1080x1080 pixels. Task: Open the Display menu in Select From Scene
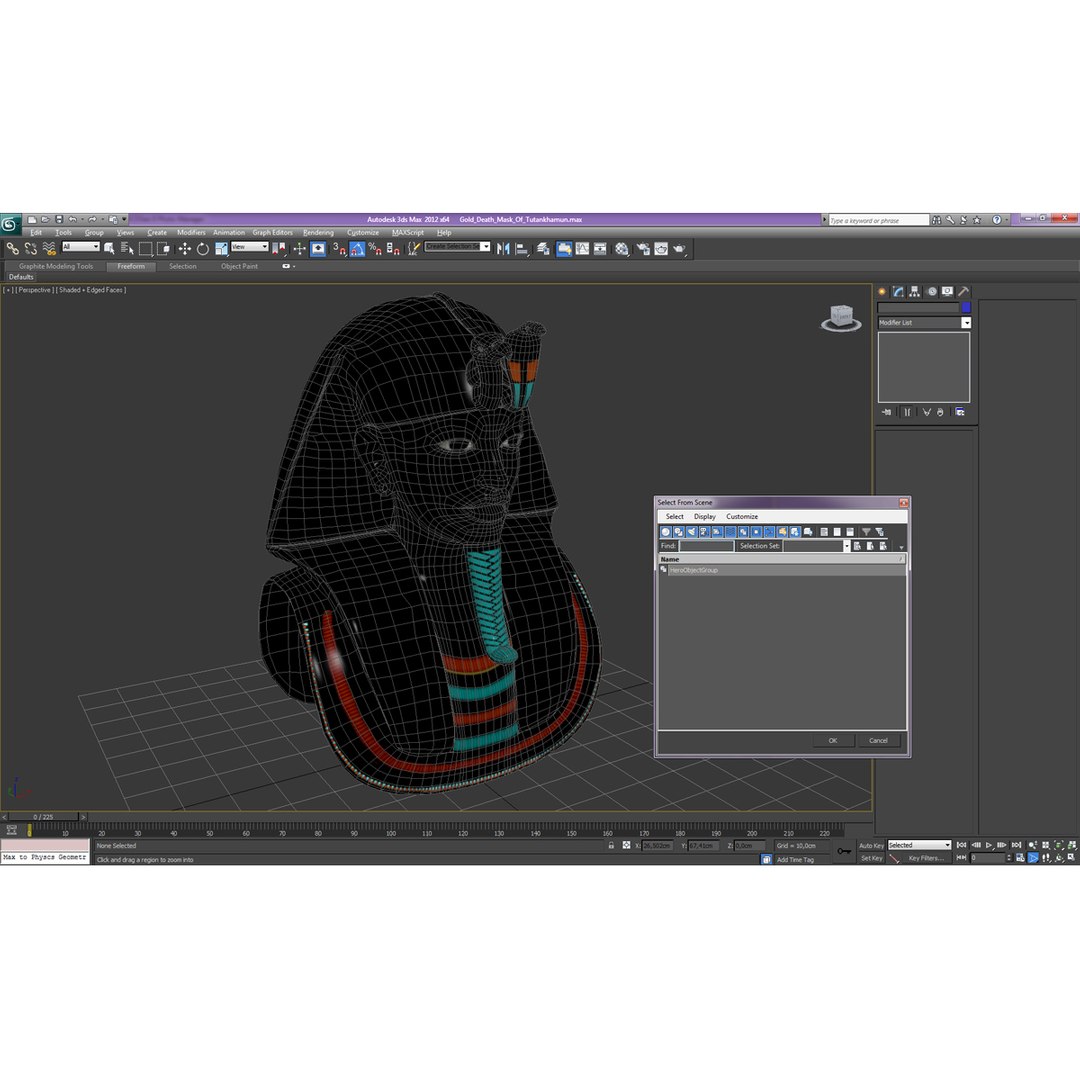[x=705, y=517]
